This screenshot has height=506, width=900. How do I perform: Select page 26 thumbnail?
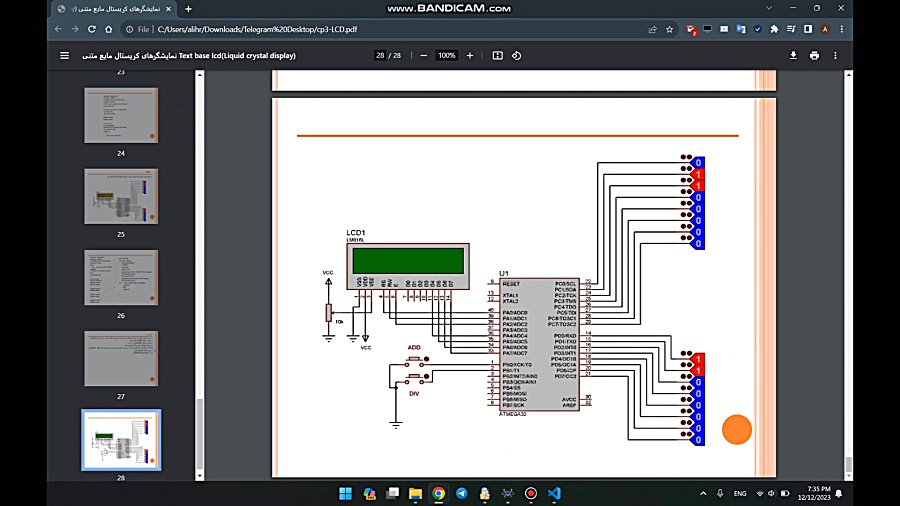(121, 277)
